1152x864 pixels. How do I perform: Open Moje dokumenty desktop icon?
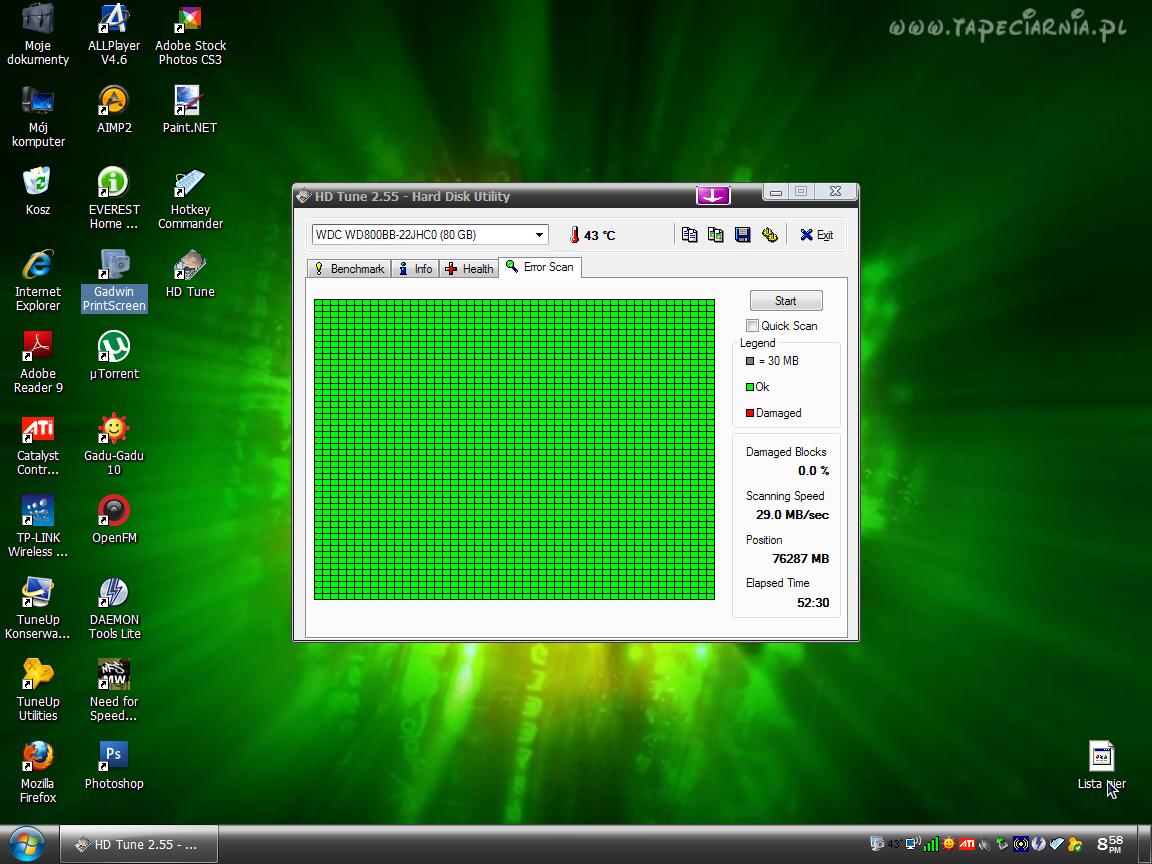click(37, 35)
